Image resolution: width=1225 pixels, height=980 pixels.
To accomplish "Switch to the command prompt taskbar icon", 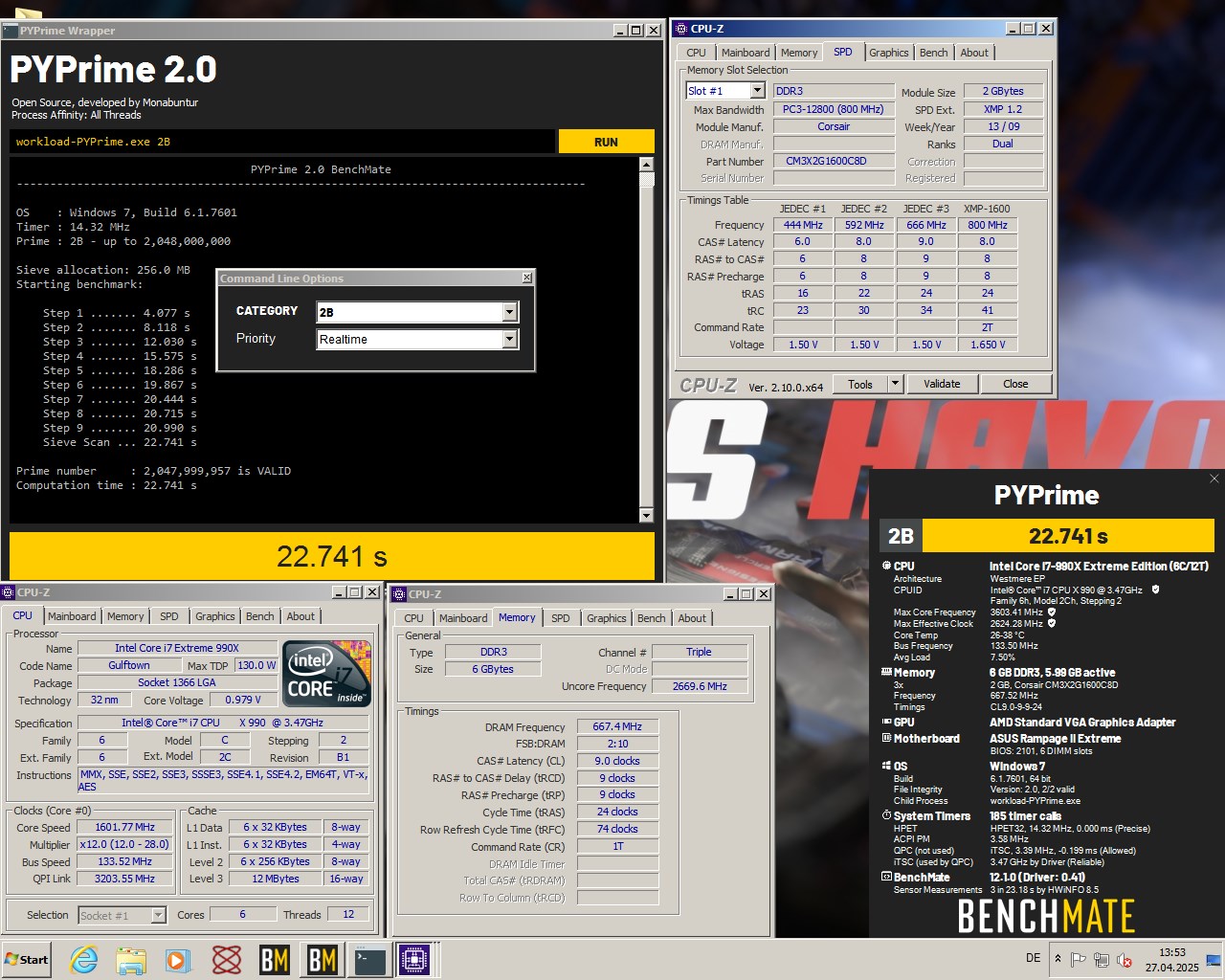I will click(x=369, y=959).
